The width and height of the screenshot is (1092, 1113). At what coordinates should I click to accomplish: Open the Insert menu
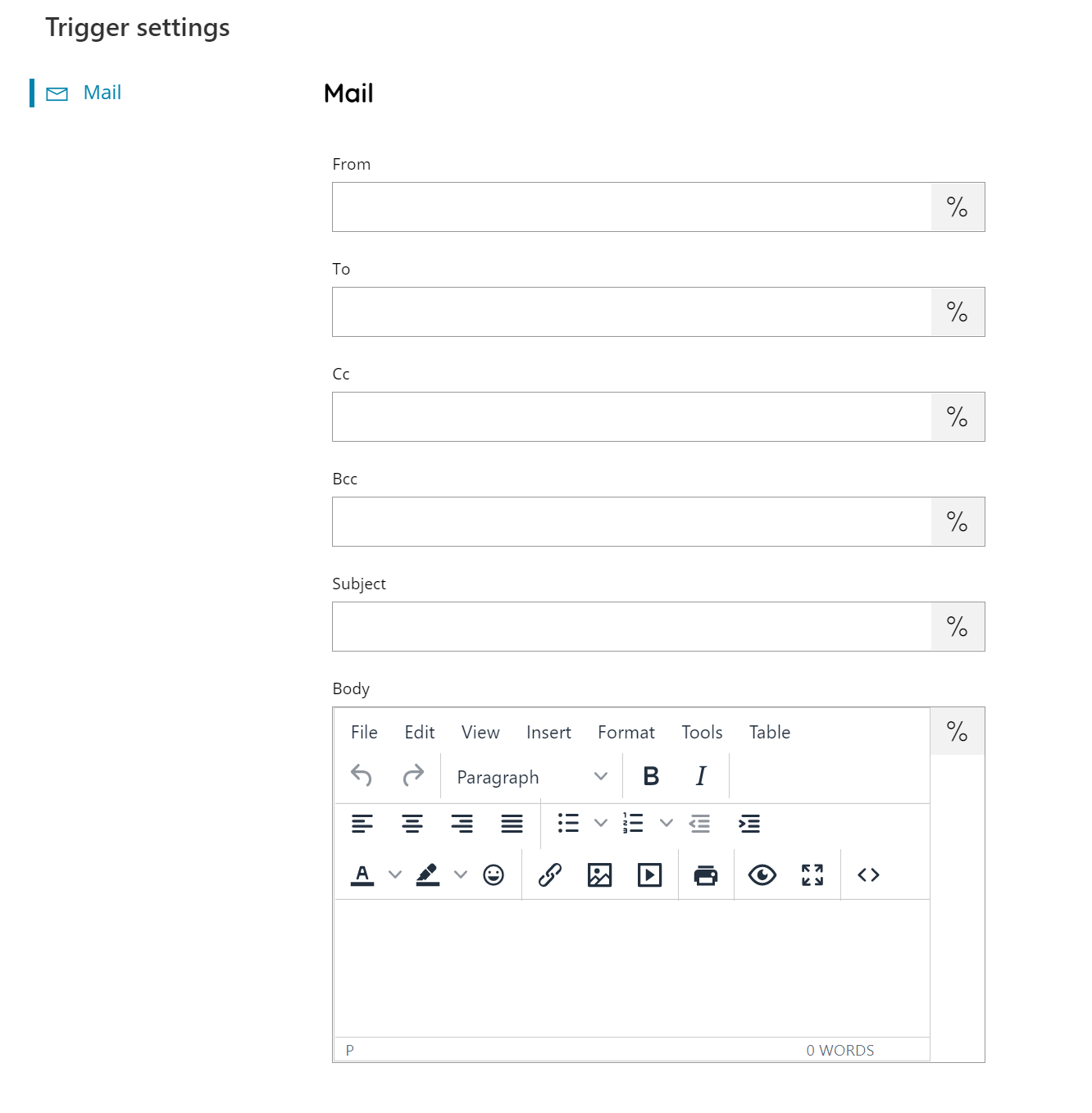[548, 732]
